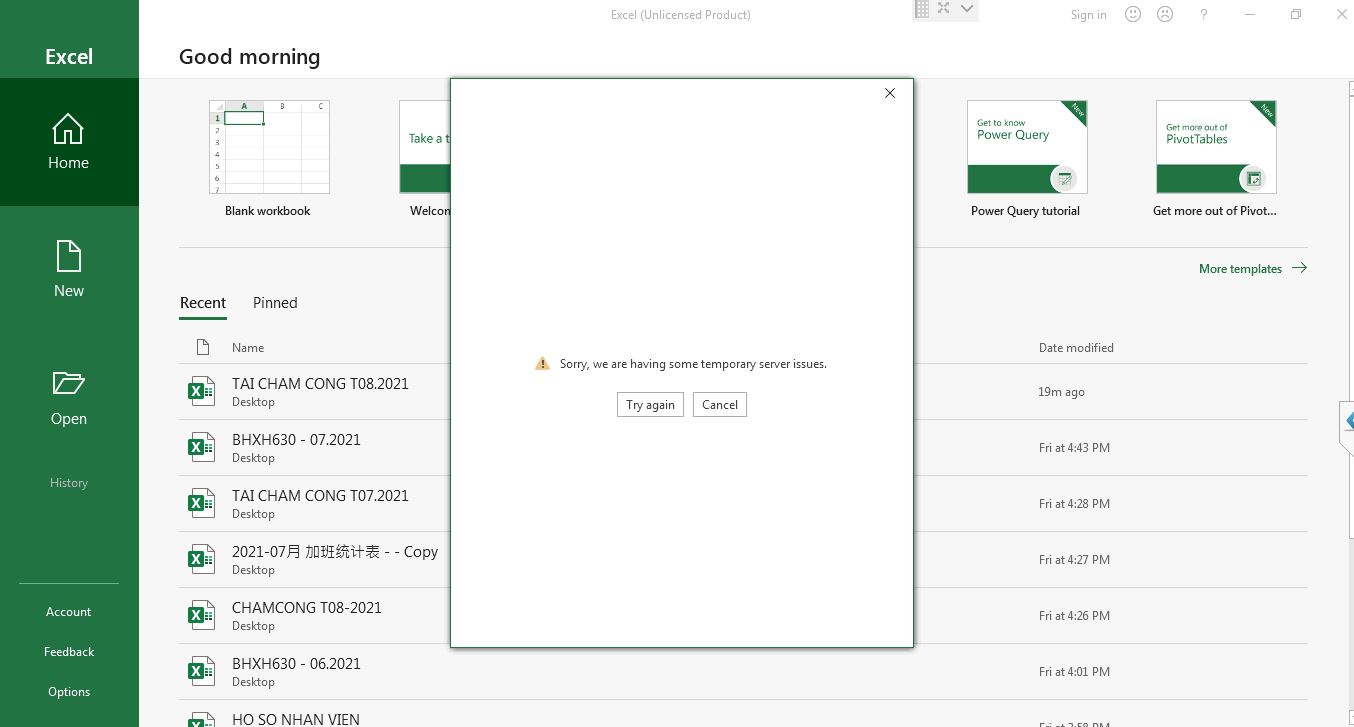Screen dimensions: 1354x727
Task: Sort by Date modified column
Action: click(1076, 348)
